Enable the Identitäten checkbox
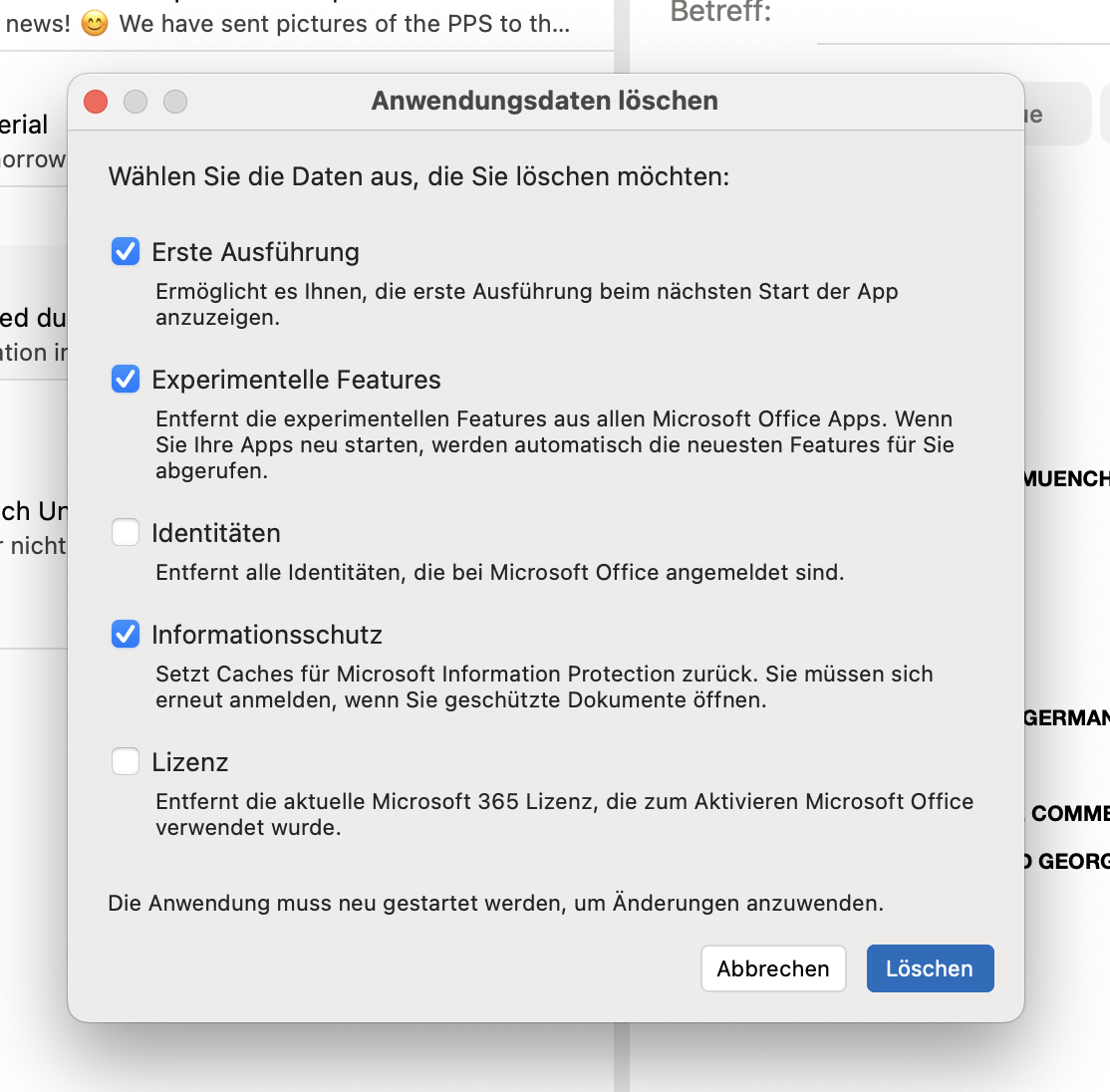1110x1092 pixels. (126, 532)
